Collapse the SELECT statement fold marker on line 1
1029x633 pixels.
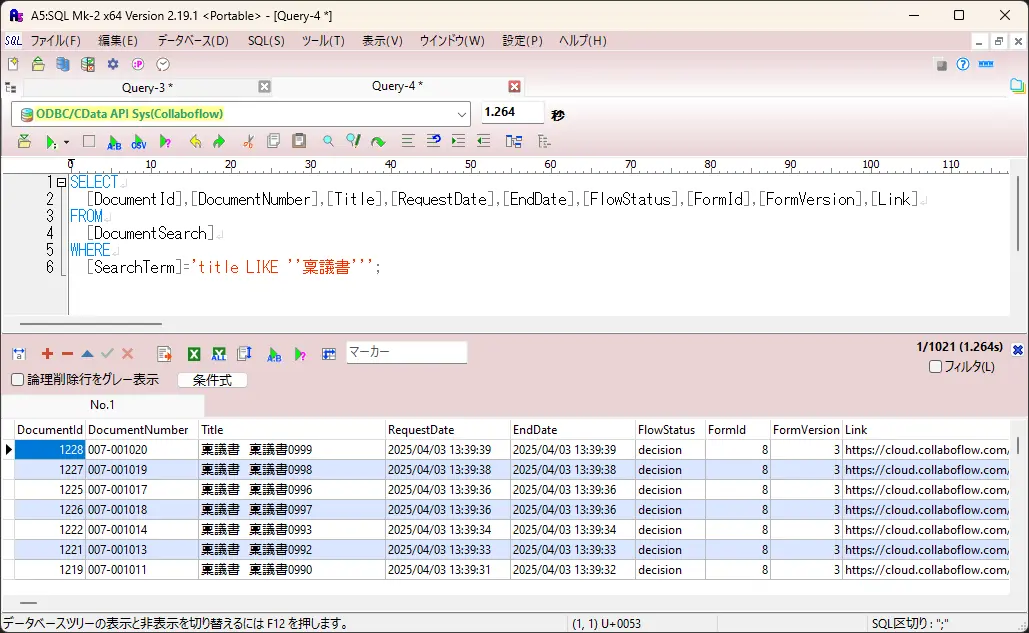coord(61,183)
